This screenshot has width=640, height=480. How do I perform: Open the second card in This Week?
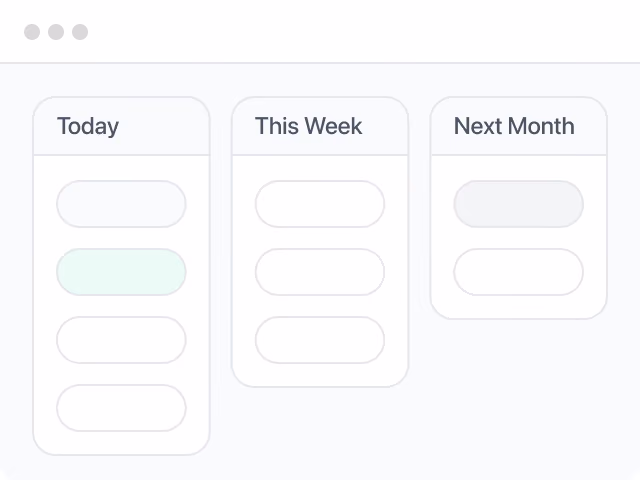coord(320,272)
